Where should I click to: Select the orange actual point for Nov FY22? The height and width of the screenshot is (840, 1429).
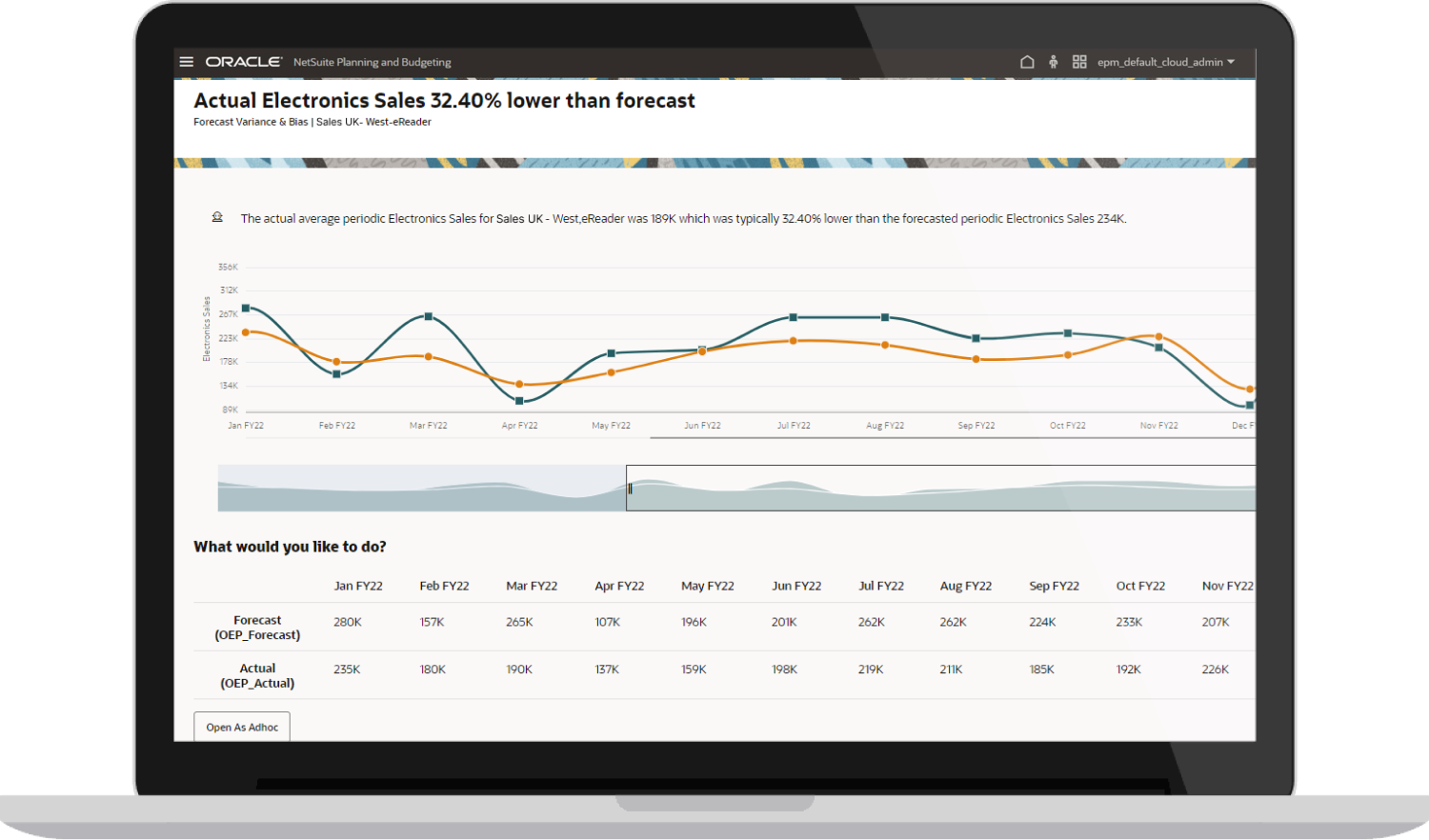coord(1158,336)
